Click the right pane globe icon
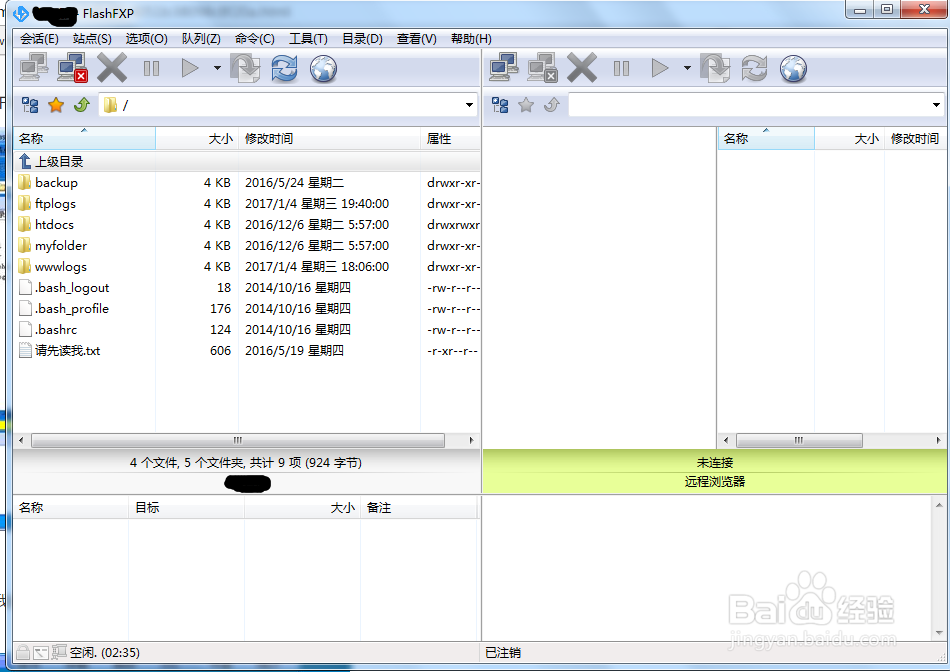 (794, 68)
